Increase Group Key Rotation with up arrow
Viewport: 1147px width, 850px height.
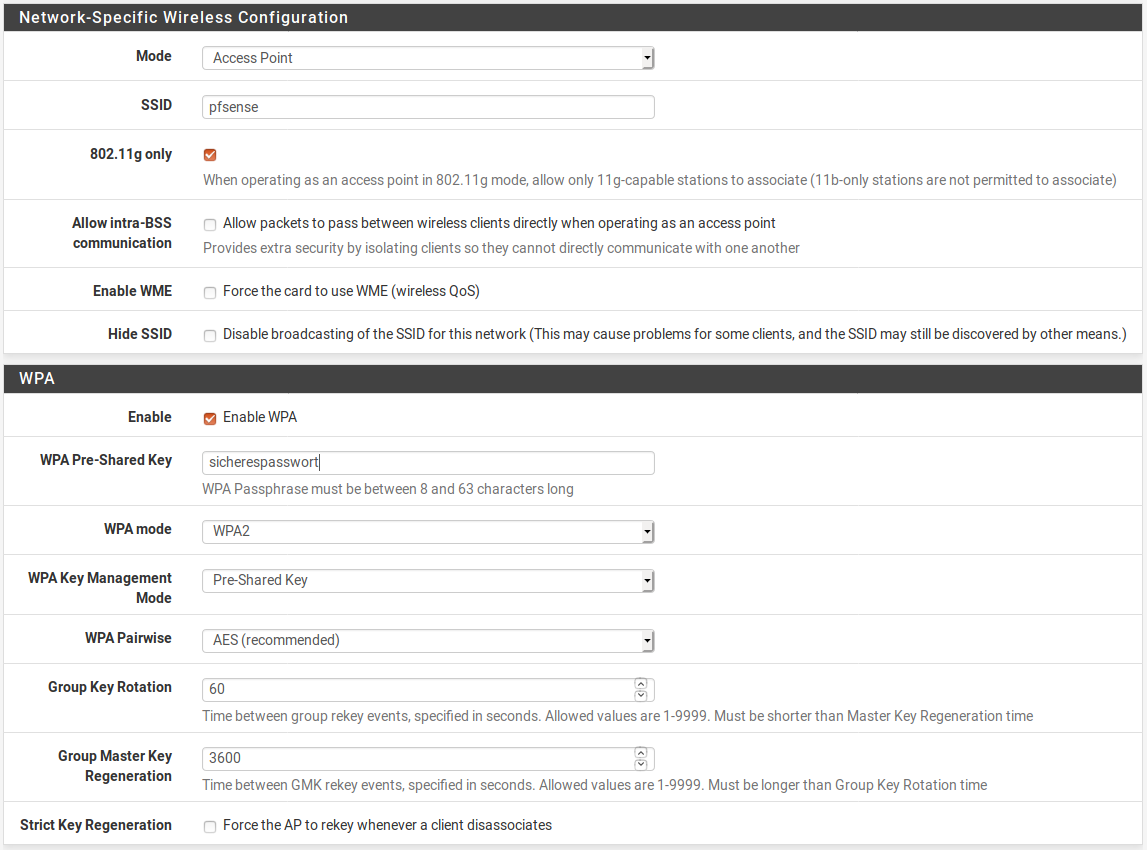[641, 684]
